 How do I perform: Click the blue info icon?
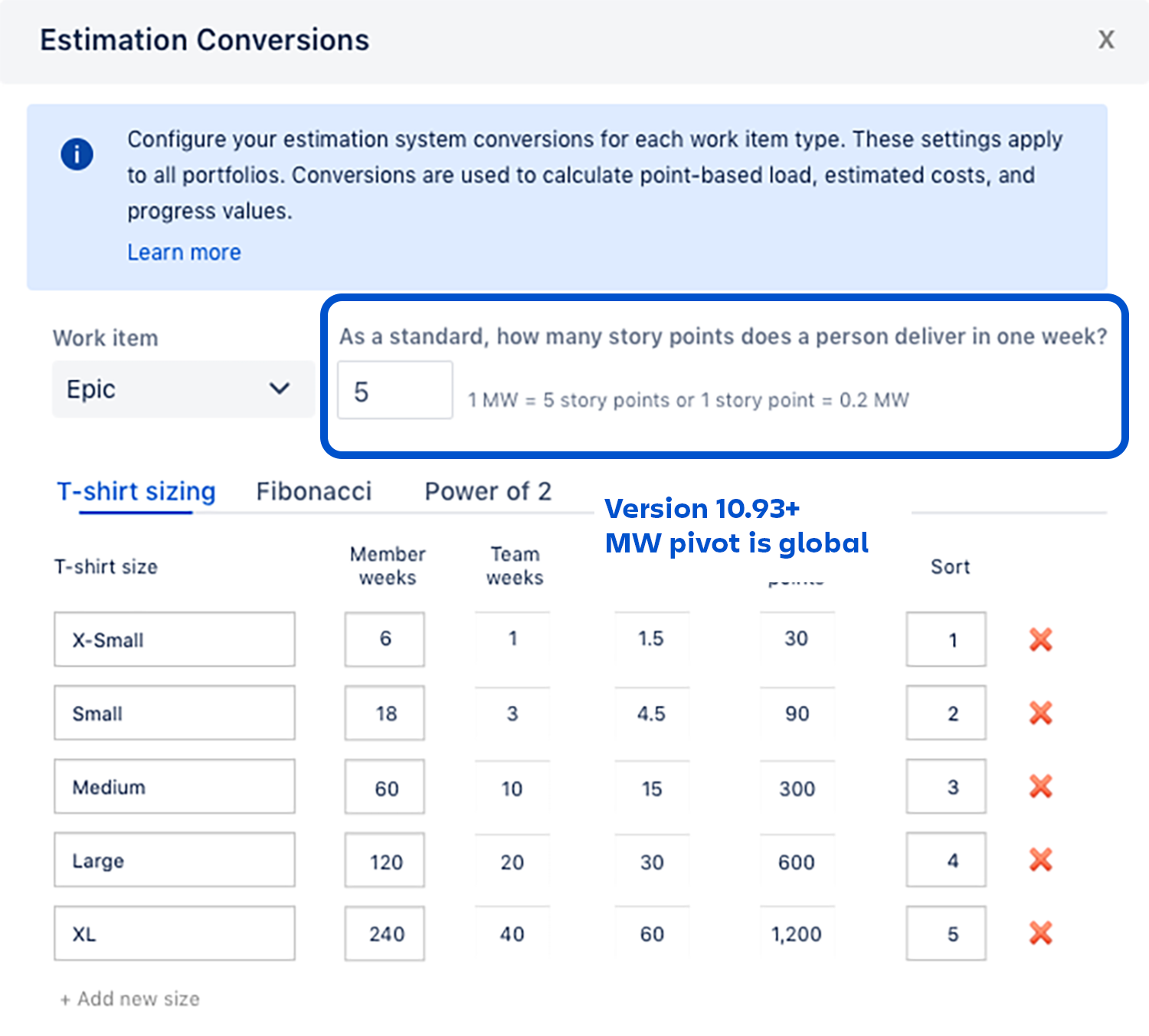click(x=77, y=154)
